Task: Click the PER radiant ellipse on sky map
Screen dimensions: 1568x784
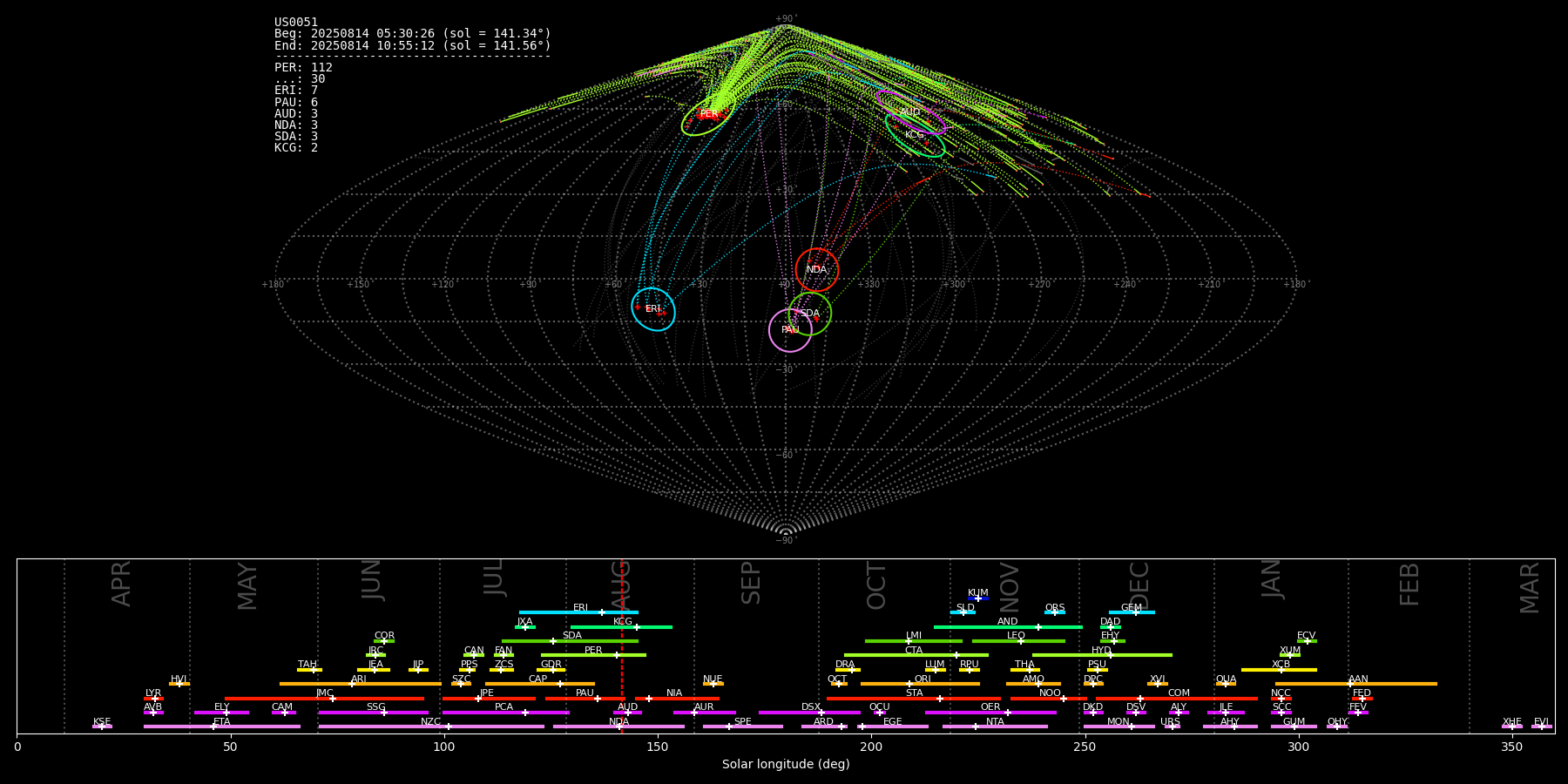Action: click(x=708, y=114)
